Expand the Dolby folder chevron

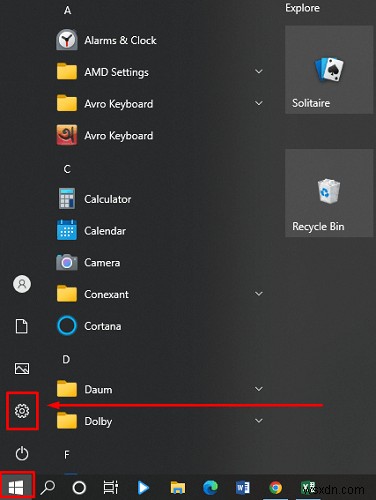[x=259, y=420]
